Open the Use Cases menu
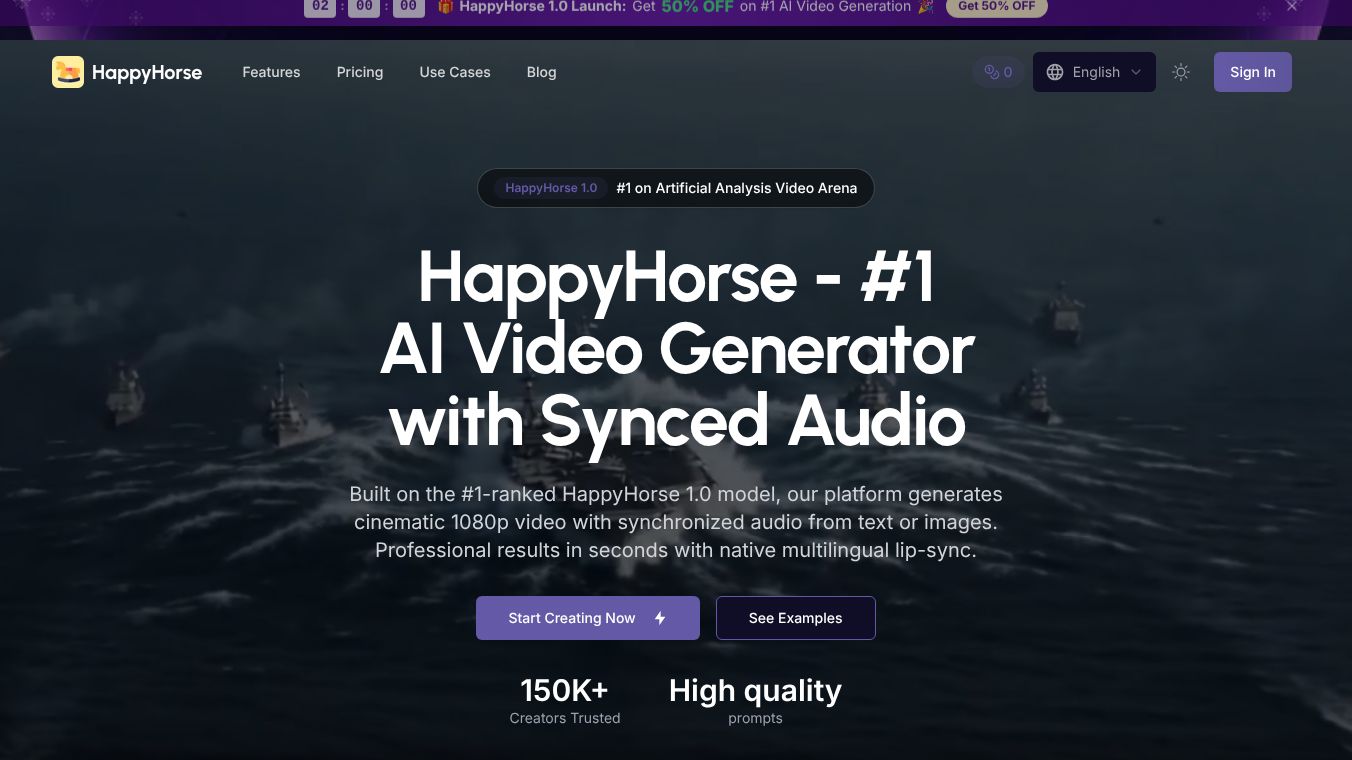Viewport: 1352px width, 760px height. tap(455, 72)
